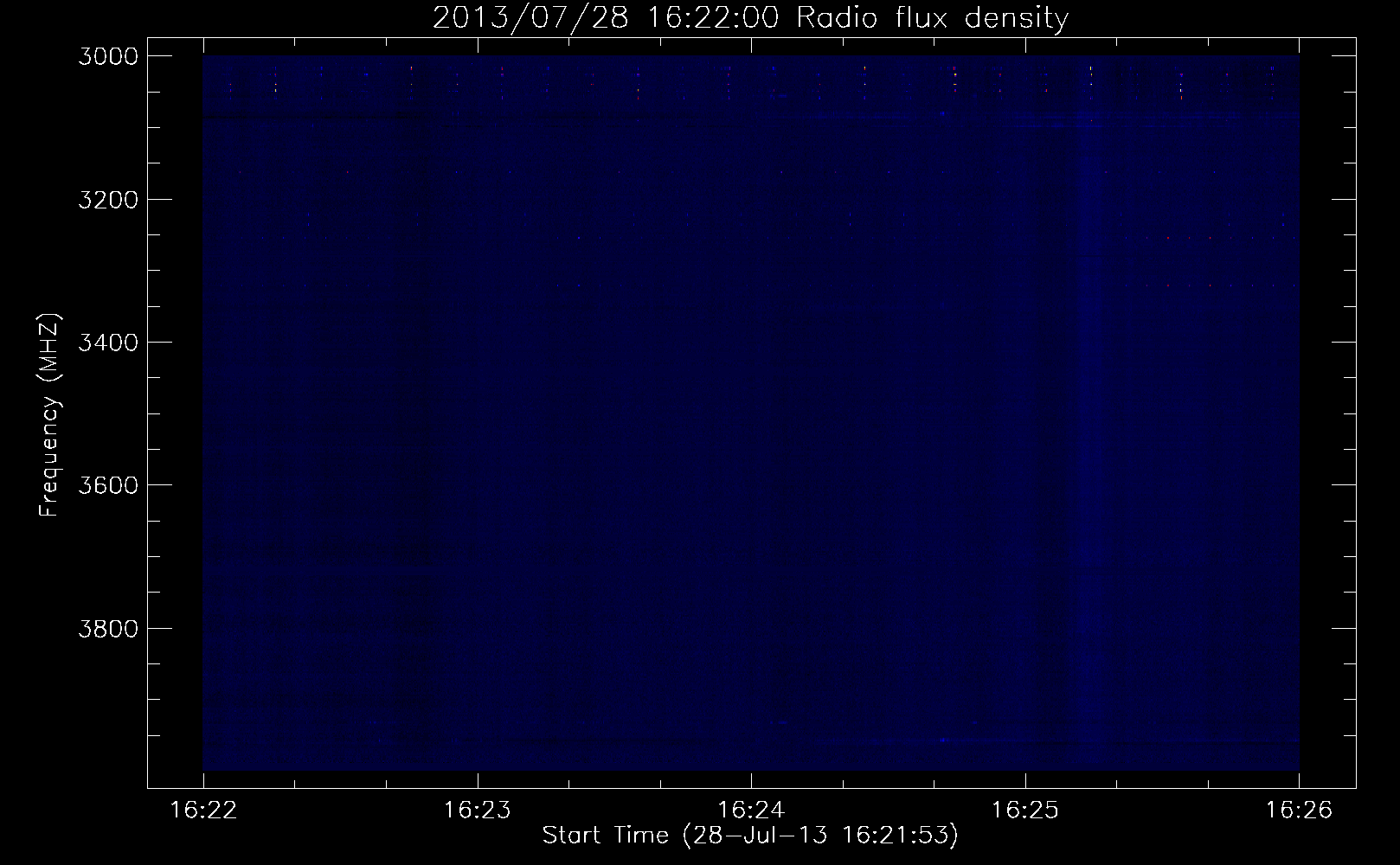Click the 'Start Time (28-Jul-13 16:21:53)' label
The image size is (1400, 865).
750,836
